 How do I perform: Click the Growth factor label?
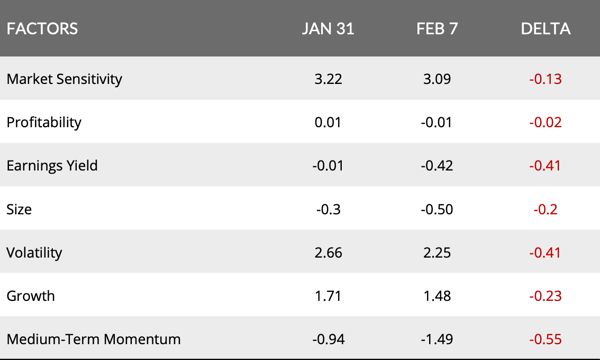pos(31,296)
